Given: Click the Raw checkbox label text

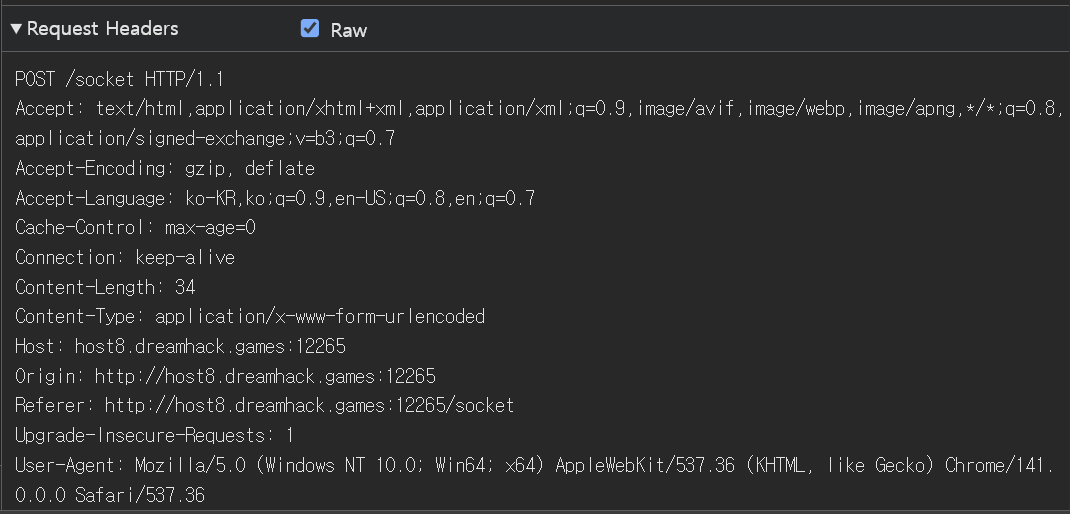Looking at the screenshot, I should [x=349, y=30].
